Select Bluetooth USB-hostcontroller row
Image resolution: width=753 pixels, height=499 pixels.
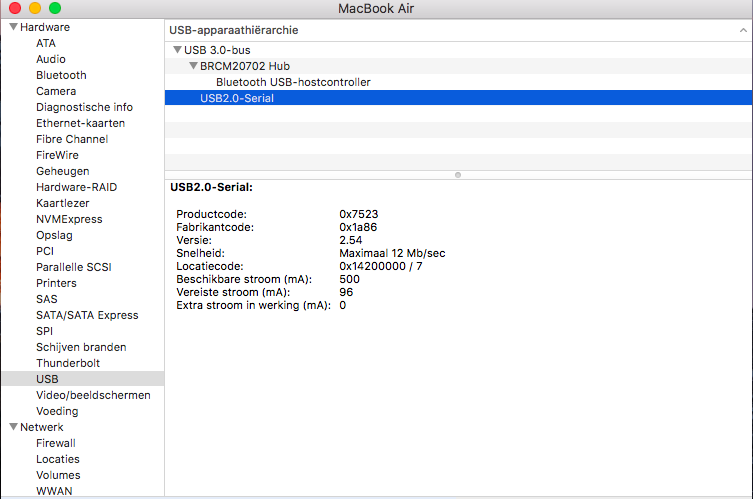pos(458,82)
